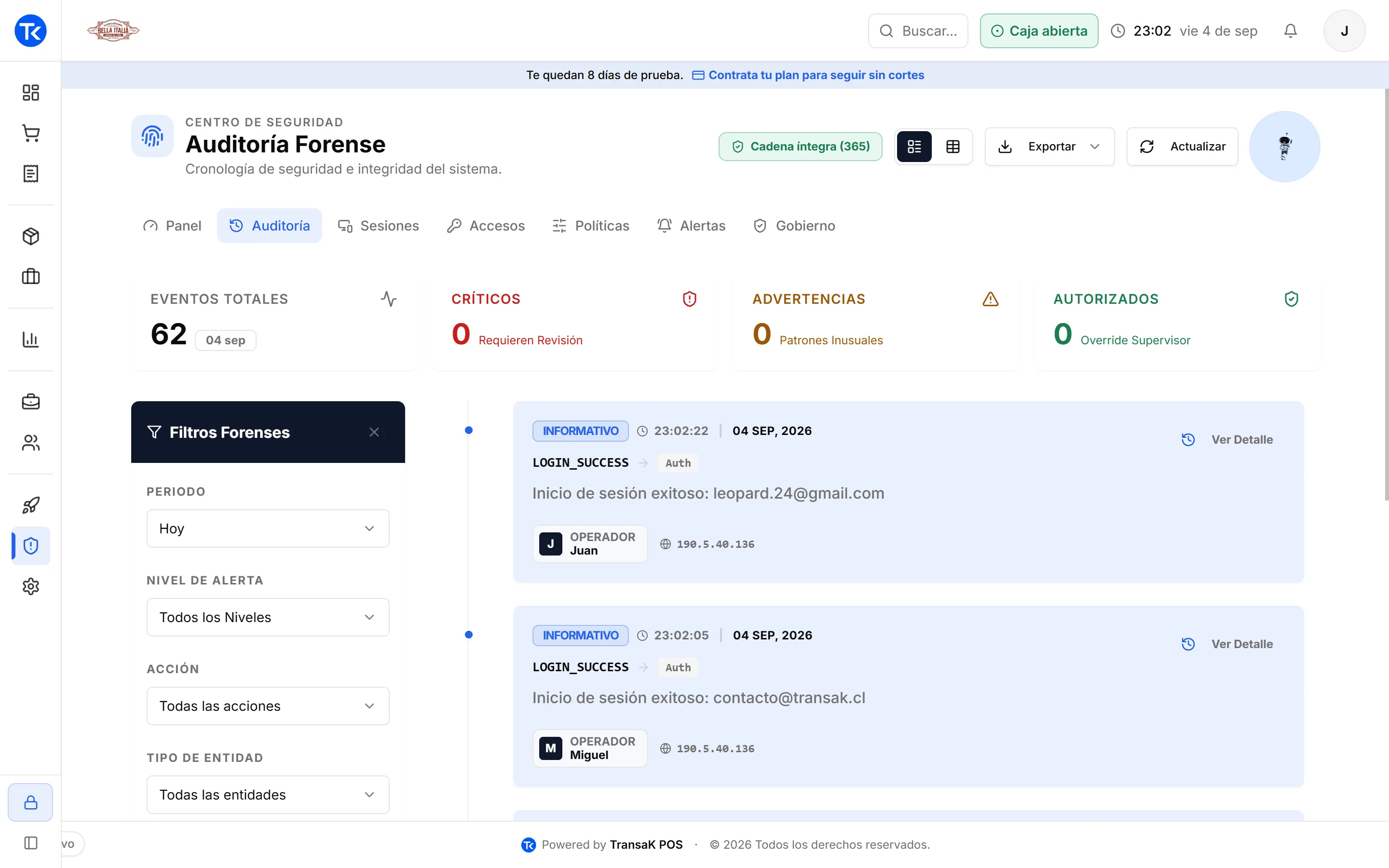Click the Operador Juan chip
Viewport: 1389px width, 868px height.
(x=590, y=543)
